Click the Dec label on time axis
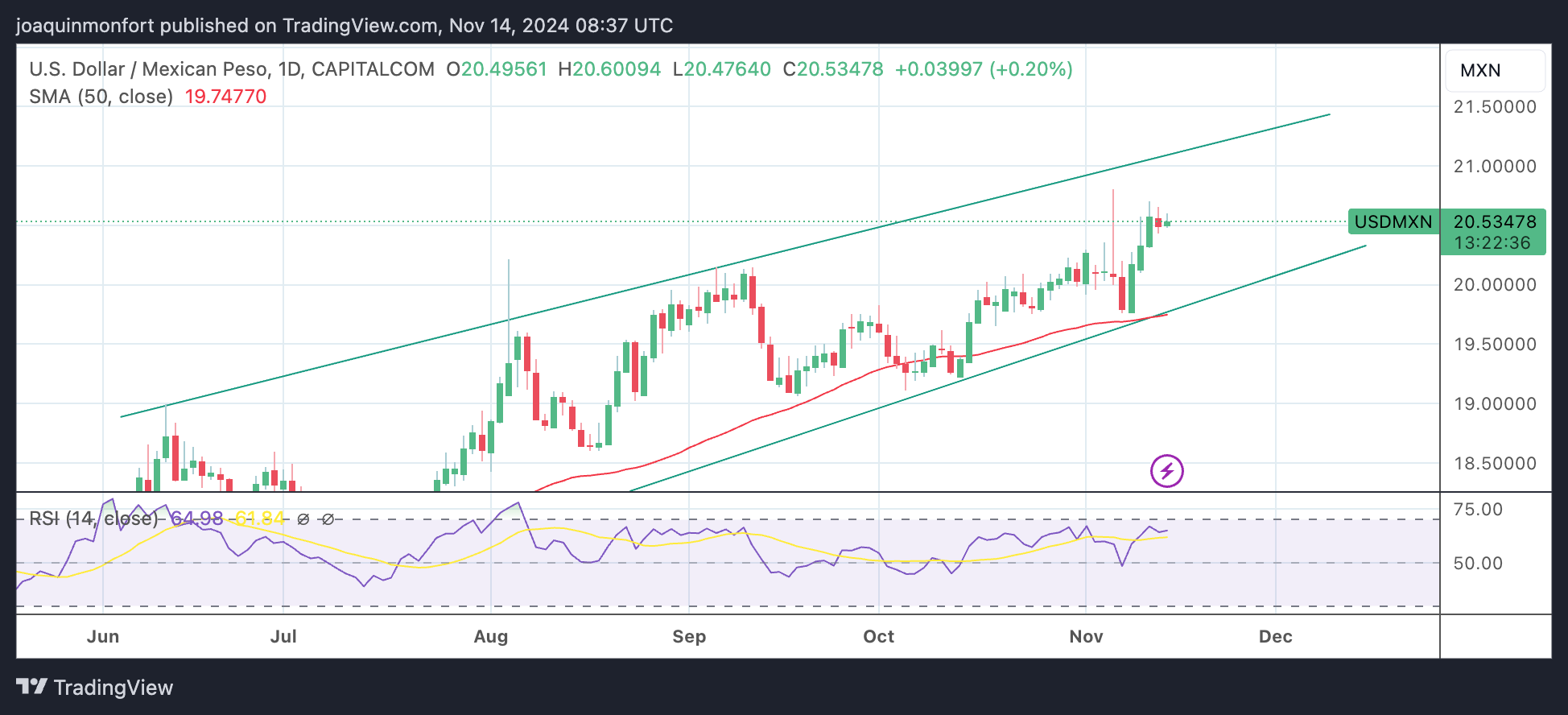 (x=1275, y=636)
